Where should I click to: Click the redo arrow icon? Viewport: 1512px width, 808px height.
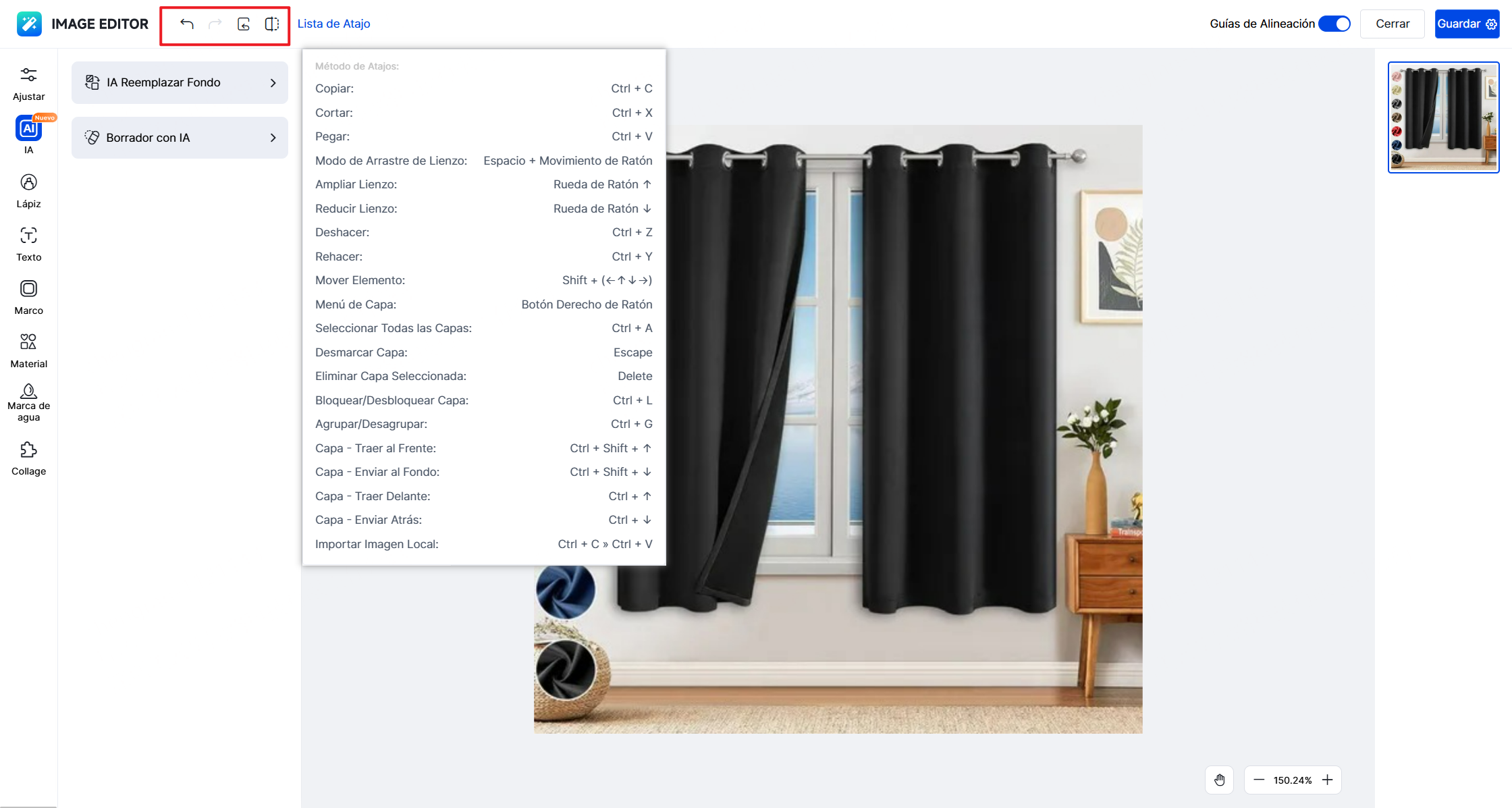click(x=215, y=24)
